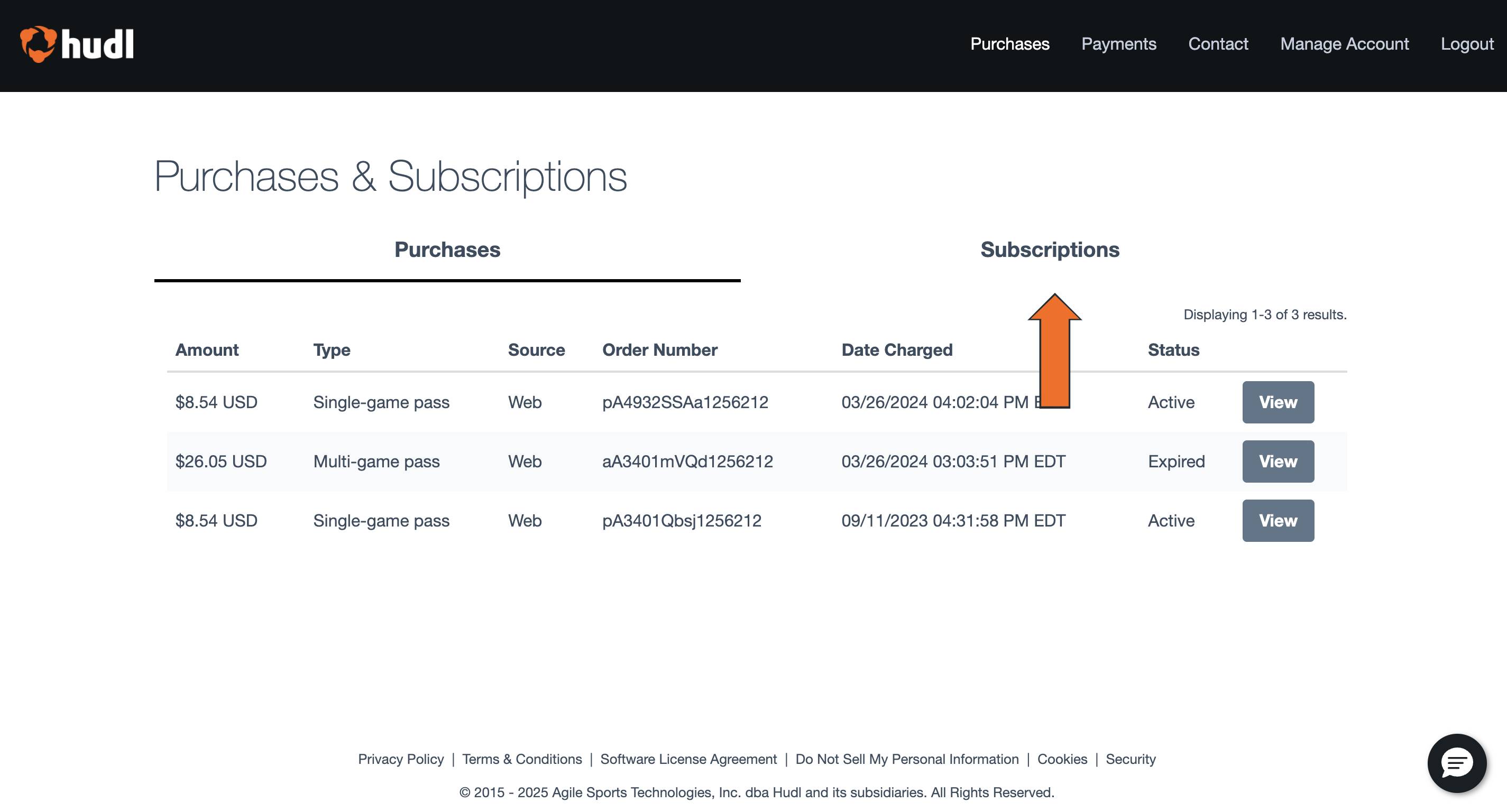This screenshot has width=1507, height=812.
Task: Open Manage Account
Action: pos(1344,44)
